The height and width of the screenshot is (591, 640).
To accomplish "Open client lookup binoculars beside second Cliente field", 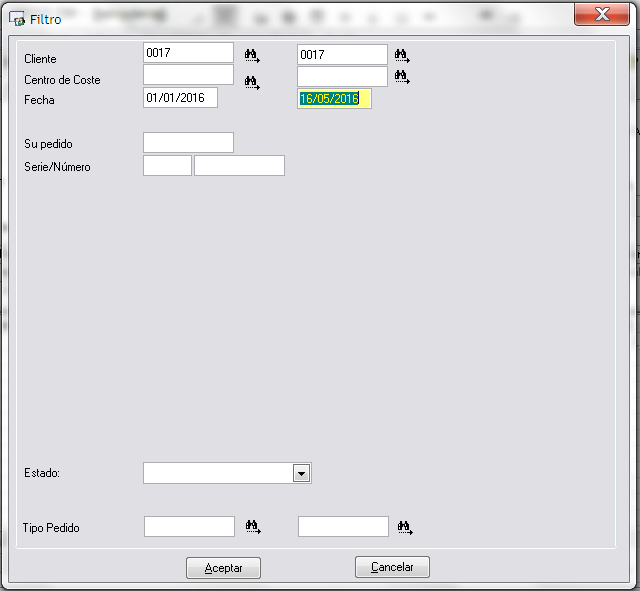I will pos(402,56).
